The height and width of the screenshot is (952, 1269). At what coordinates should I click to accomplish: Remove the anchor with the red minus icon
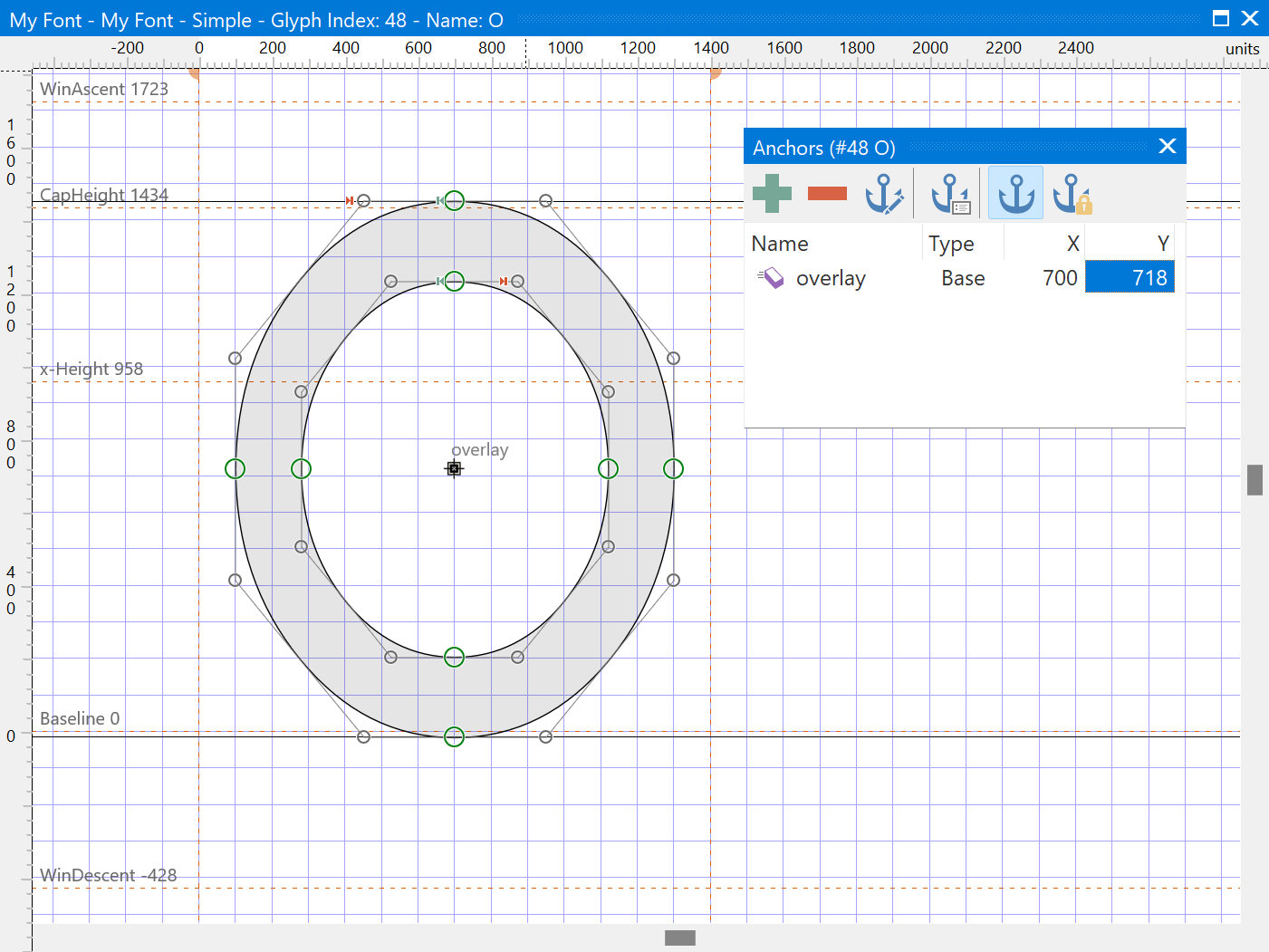click(x=827, y=193)
